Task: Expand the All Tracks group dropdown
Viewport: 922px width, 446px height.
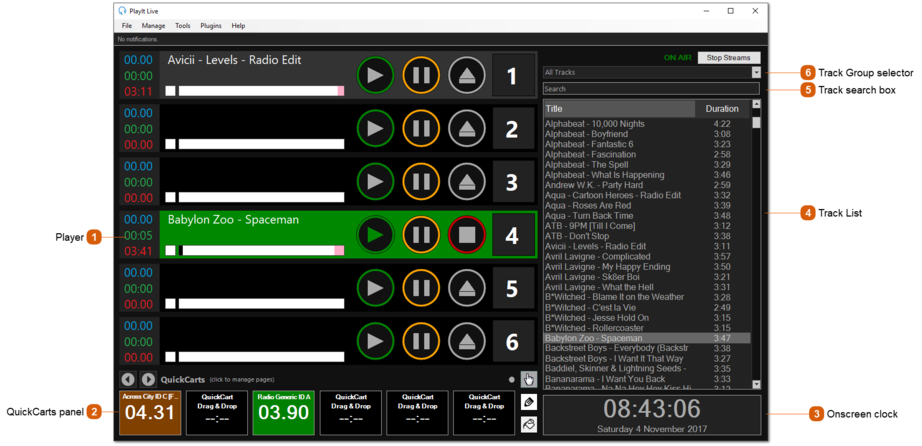Action: pos(756,72)
